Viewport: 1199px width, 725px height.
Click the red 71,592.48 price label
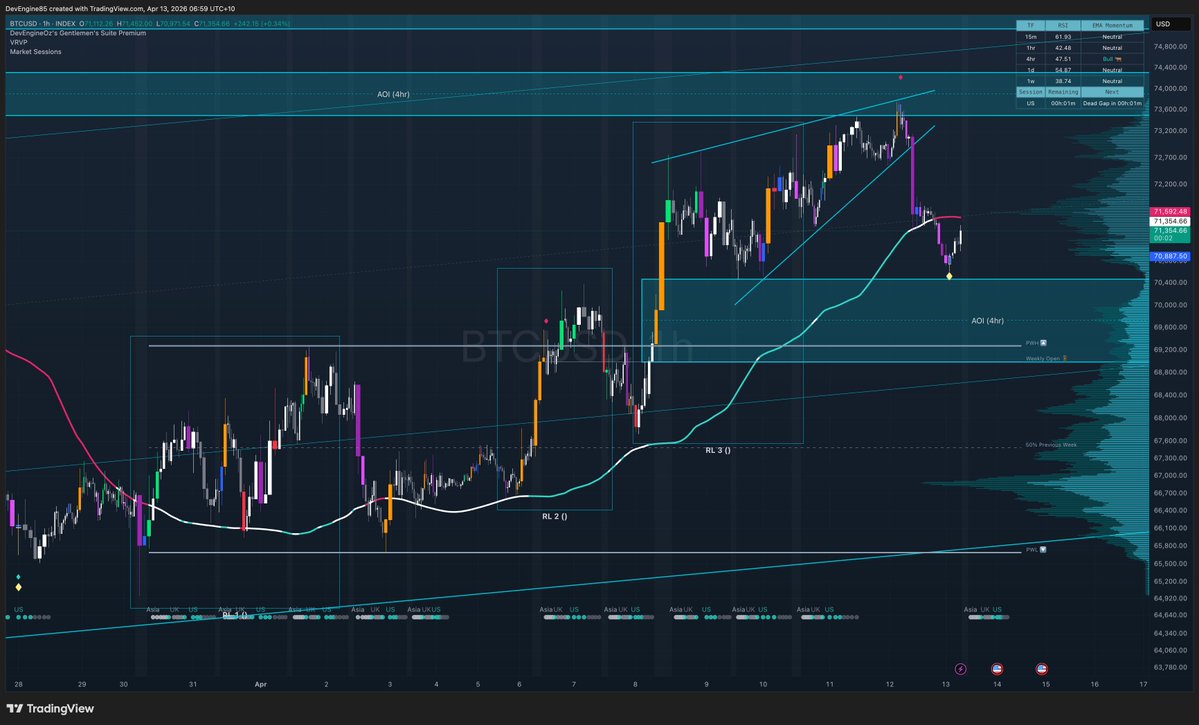[1170, 211]
